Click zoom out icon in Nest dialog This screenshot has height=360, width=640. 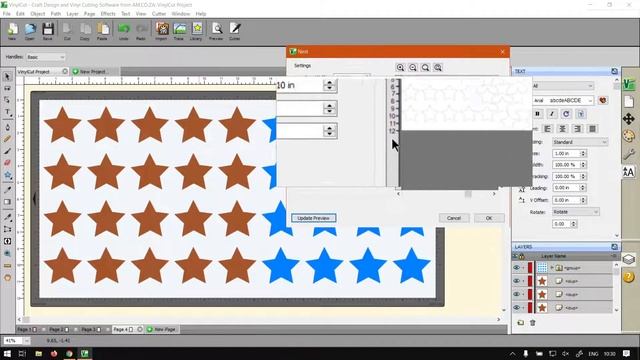(x=413, y=67)
